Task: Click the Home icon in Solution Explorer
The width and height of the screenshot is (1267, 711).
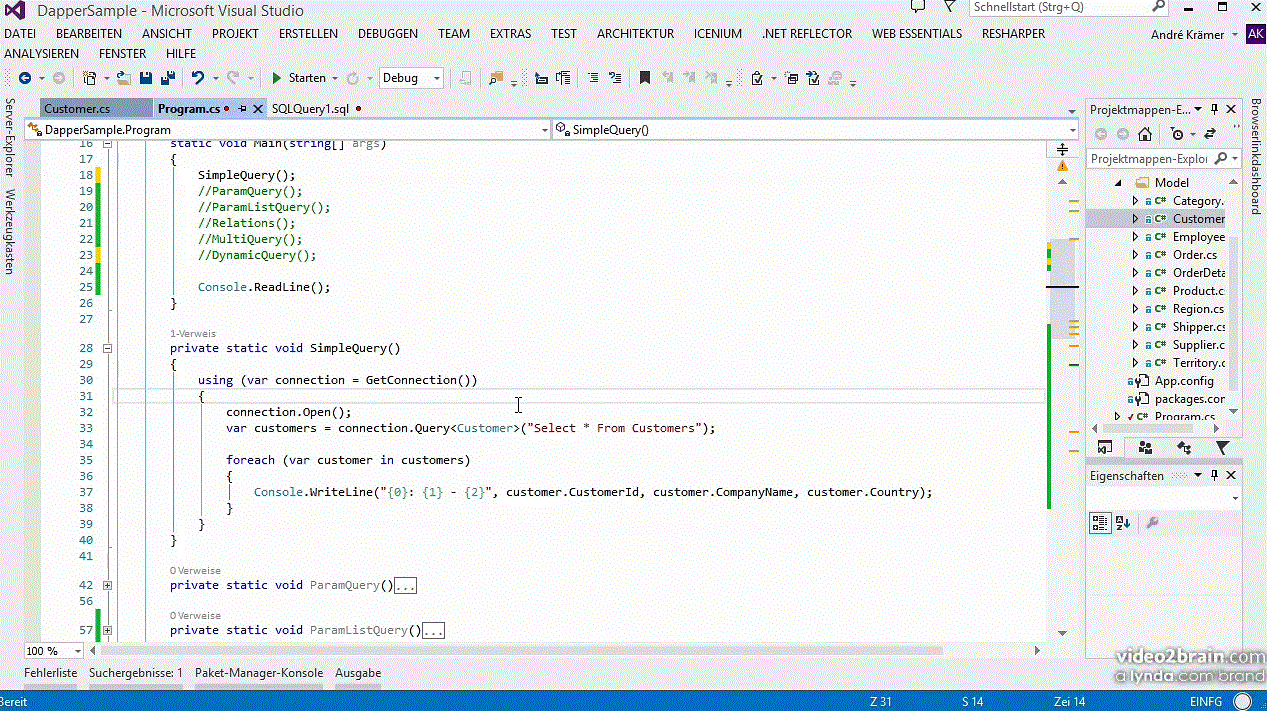Action: 1145,134
